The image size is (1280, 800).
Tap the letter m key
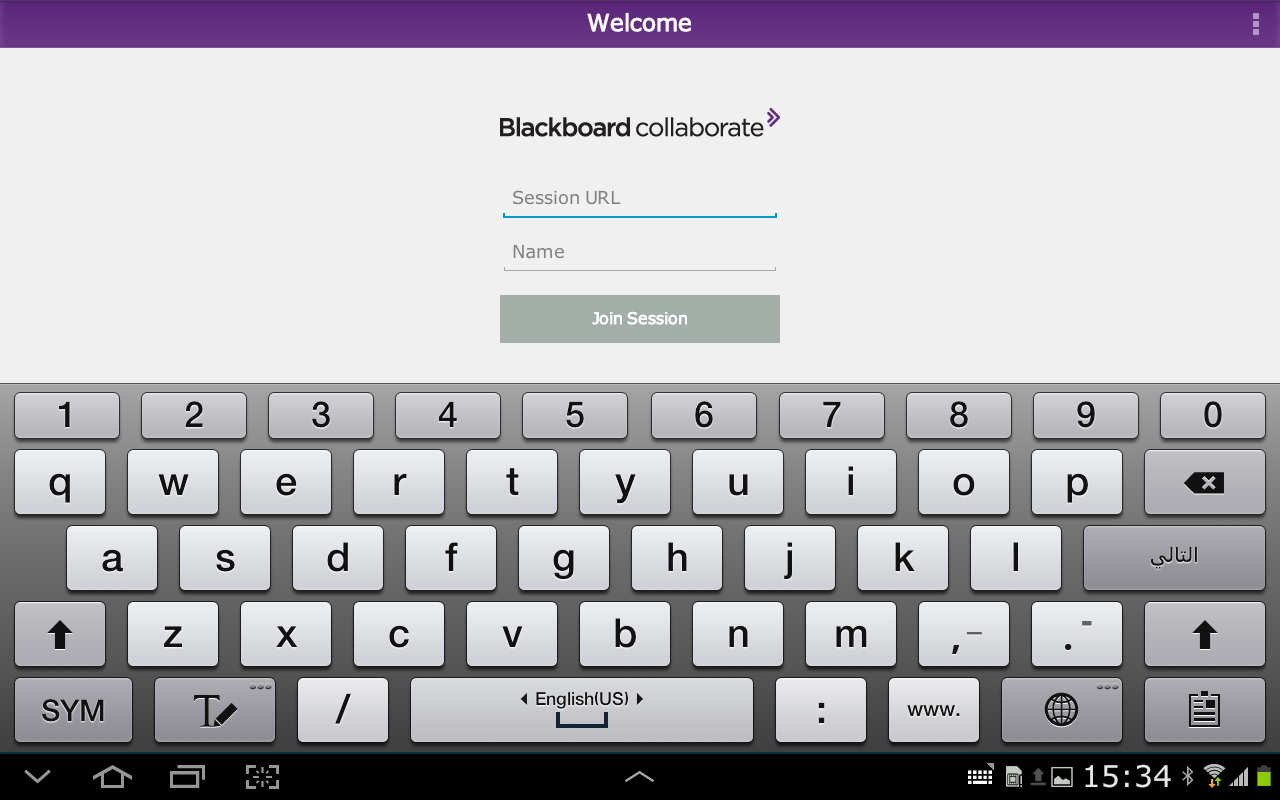click(x=851, y=635)
